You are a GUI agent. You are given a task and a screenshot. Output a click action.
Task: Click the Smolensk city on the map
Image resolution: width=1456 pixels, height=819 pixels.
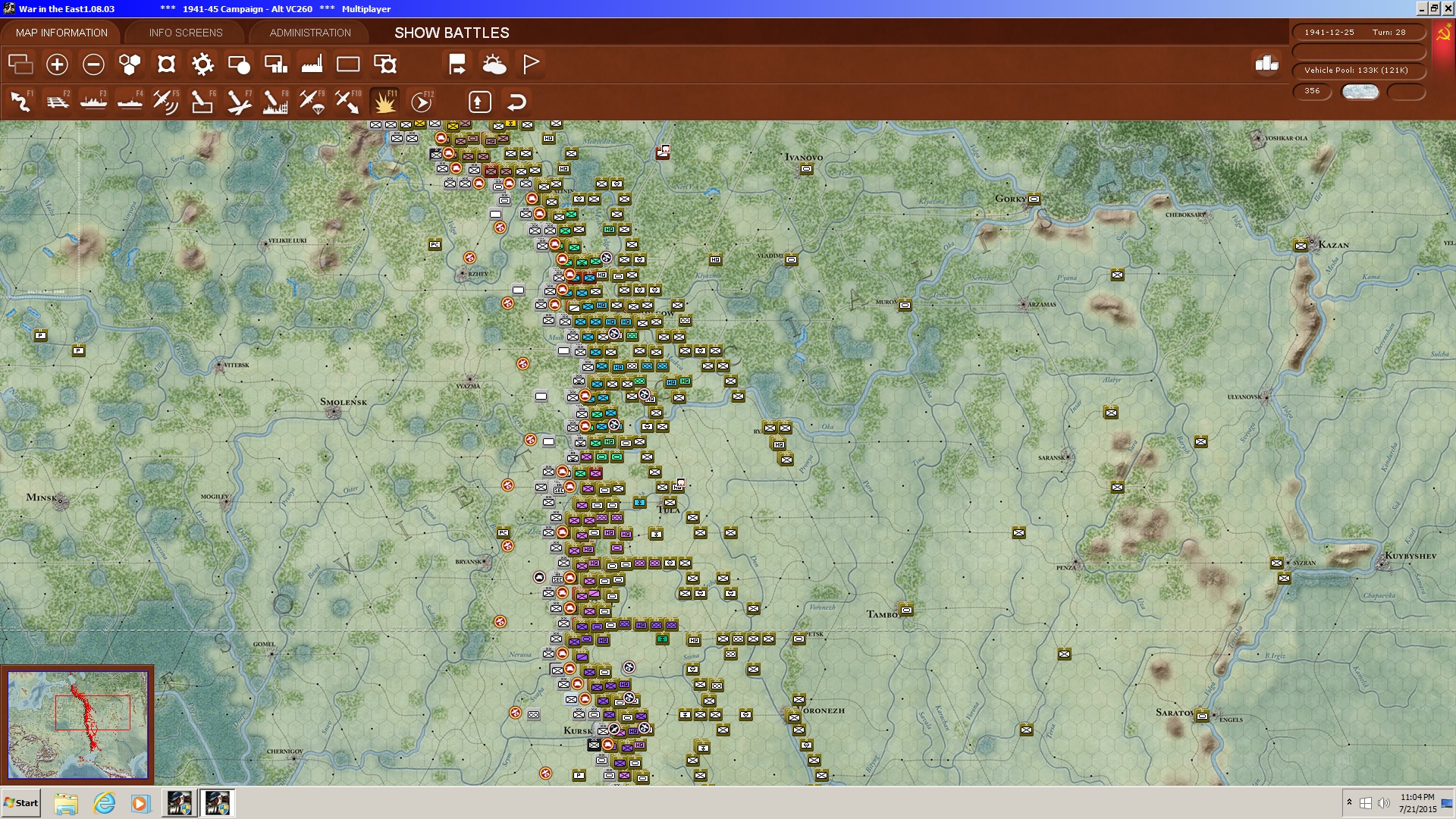click(x=333, y=412)
